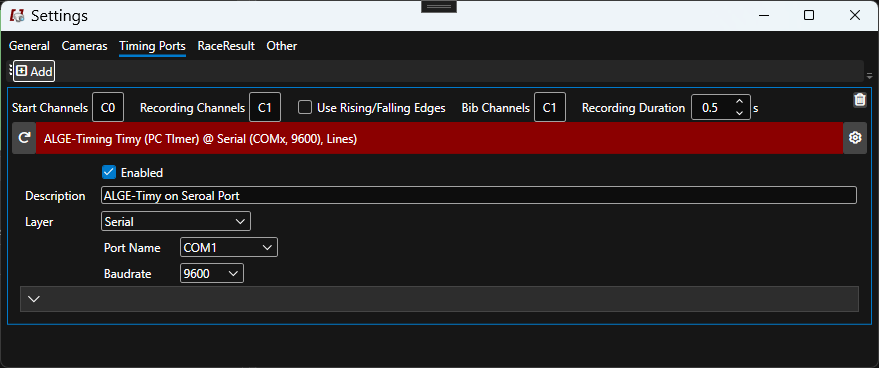Enable Use Rising/Falling Edges checkbox
The image size is (879, 368).
(304, 107)
